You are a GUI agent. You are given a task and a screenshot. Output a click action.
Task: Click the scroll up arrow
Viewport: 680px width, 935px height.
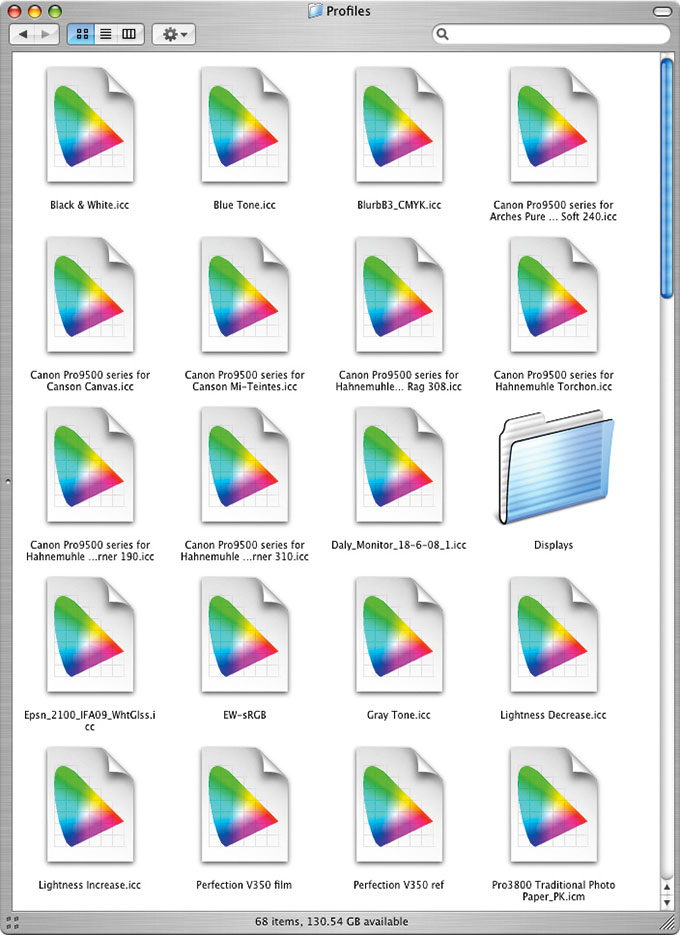pos(667,887)
